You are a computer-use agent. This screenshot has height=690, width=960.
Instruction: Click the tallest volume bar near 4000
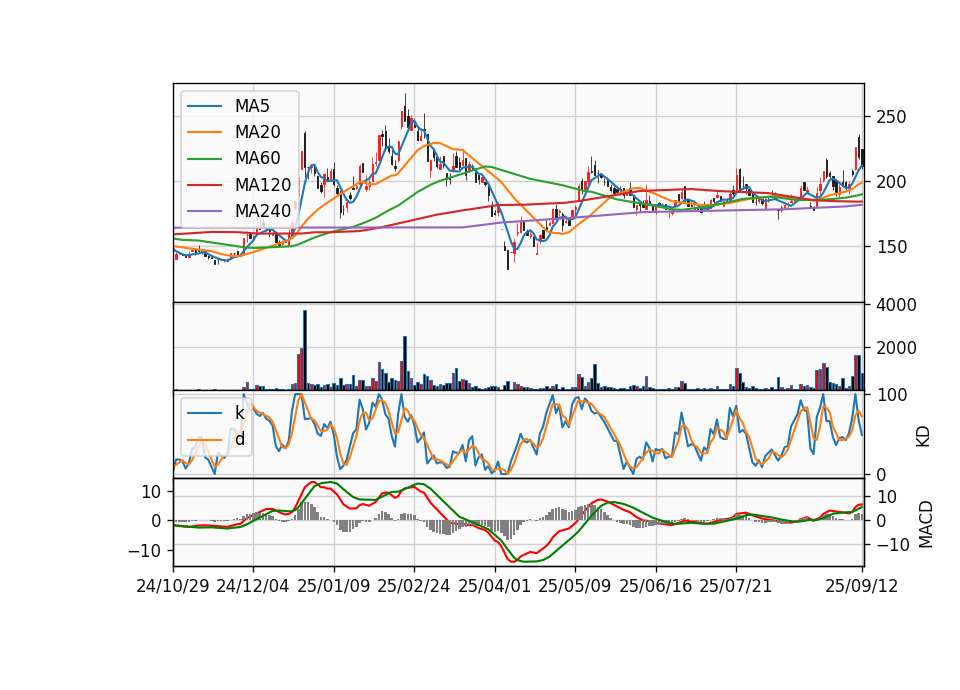[305, 350]
